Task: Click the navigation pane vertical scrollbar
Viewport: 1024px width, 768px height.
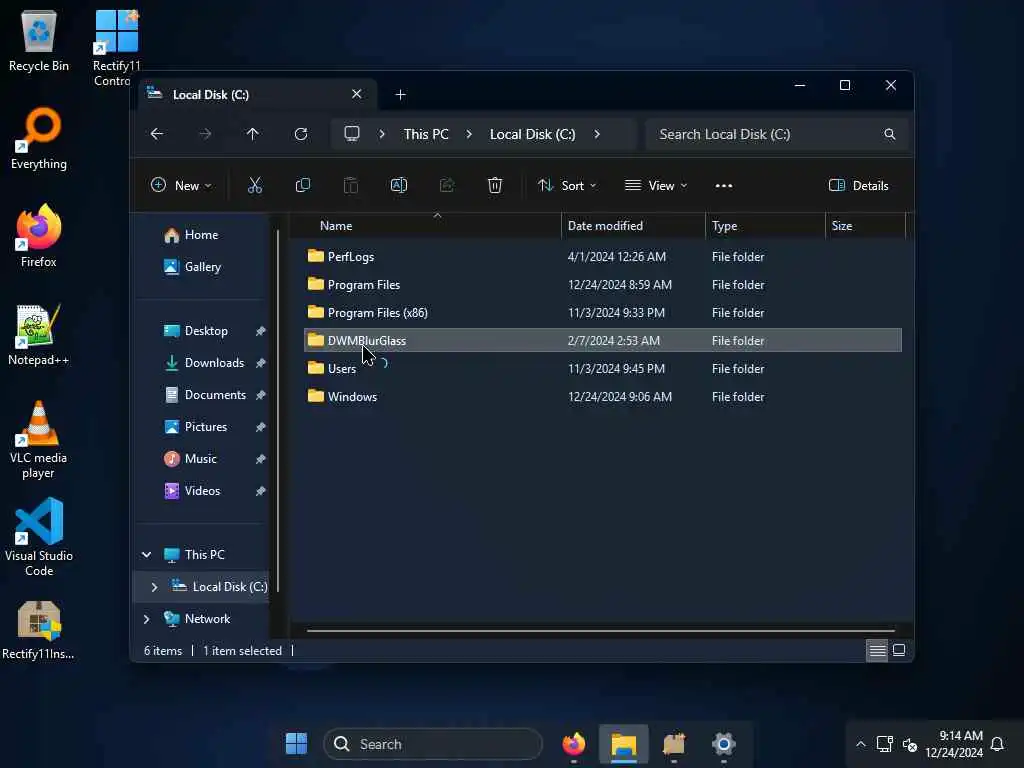Action: [x=278, y=411]
